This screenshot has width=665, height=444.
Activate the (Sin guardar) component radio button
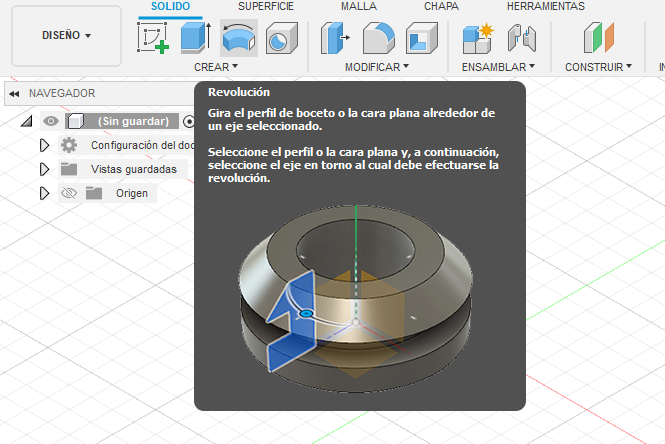(x=189, y=122)
